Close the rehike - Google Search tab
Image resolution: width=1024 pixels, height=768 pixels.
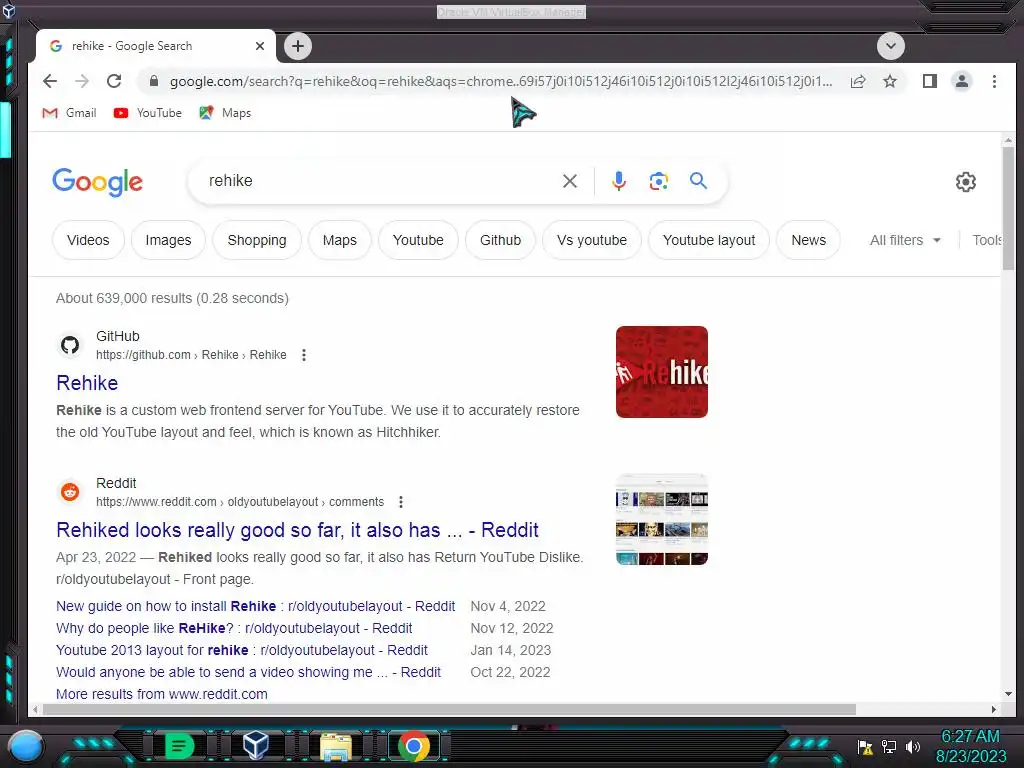(260, 46)
